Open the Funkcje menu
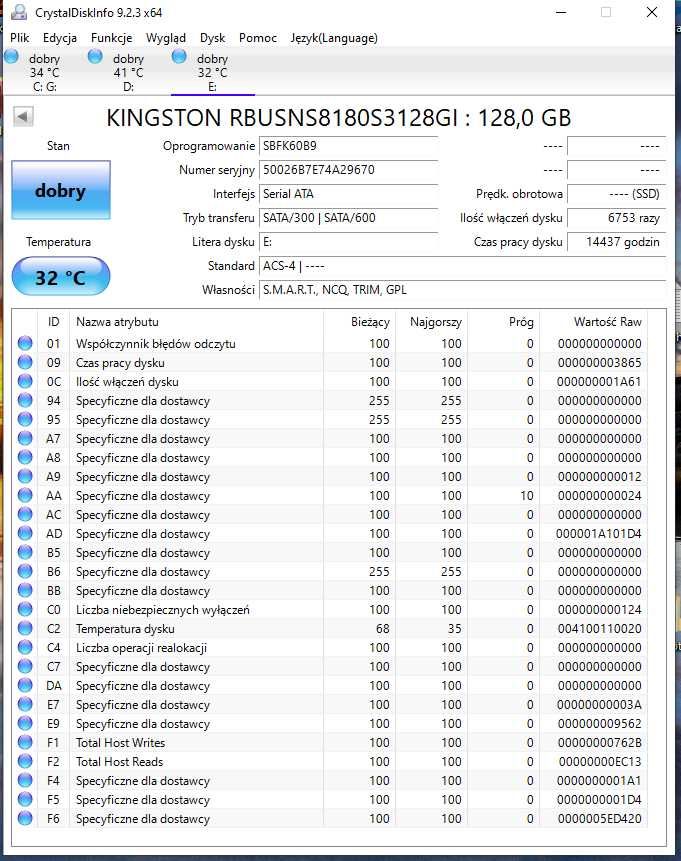Image resolution: width=681 pixels, height=861 pixels. (x=111, y=38)
